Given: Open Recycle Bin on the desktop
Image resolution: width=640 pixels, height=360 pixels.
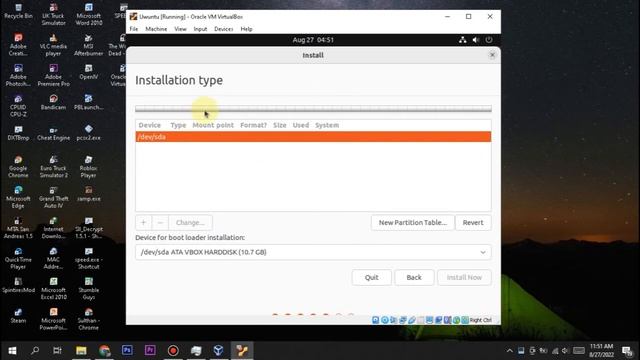Looking at the screenshot, I should (18, 11).
